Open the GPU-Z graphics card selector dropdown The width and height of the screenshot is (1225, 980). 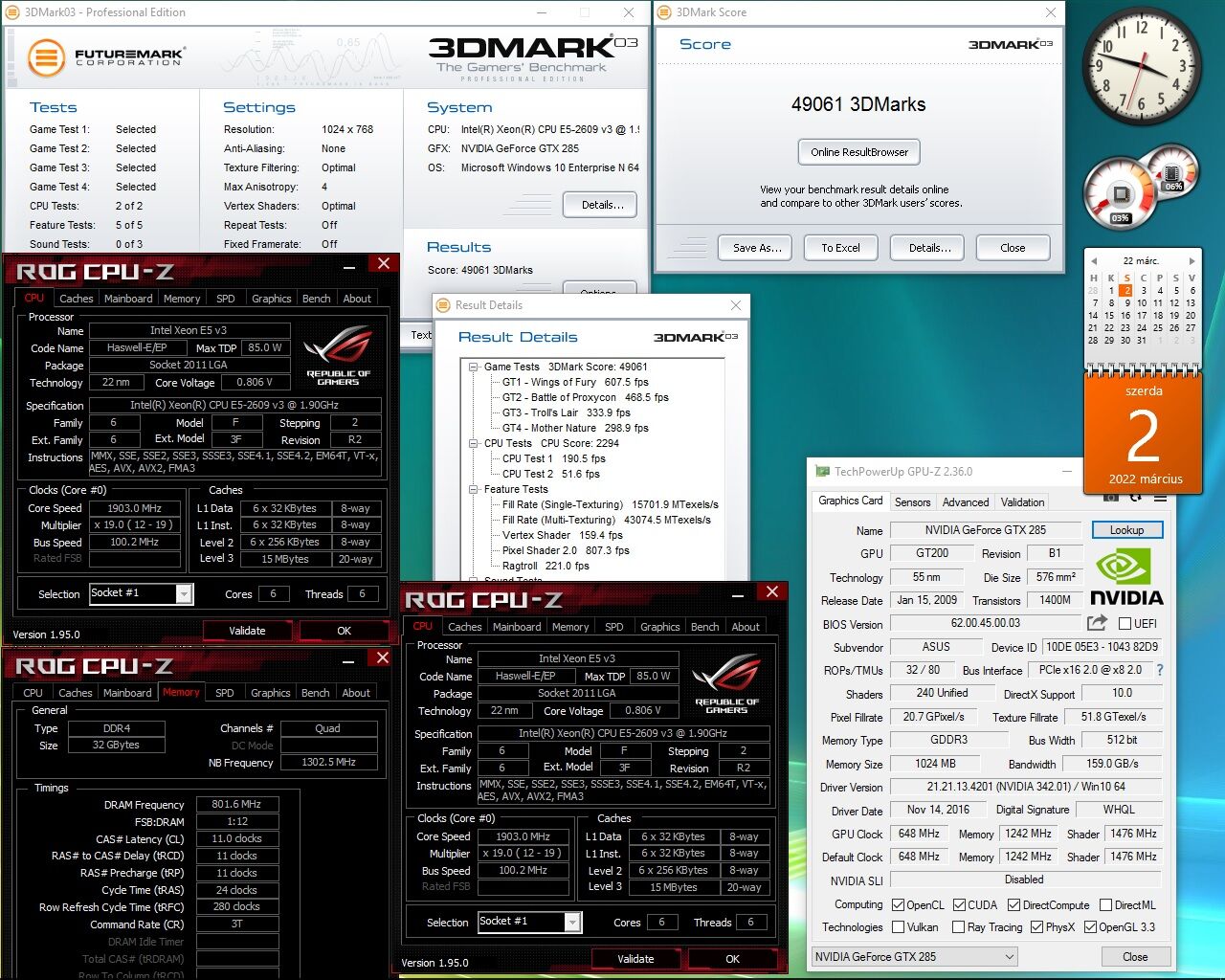tap(914, 956)
